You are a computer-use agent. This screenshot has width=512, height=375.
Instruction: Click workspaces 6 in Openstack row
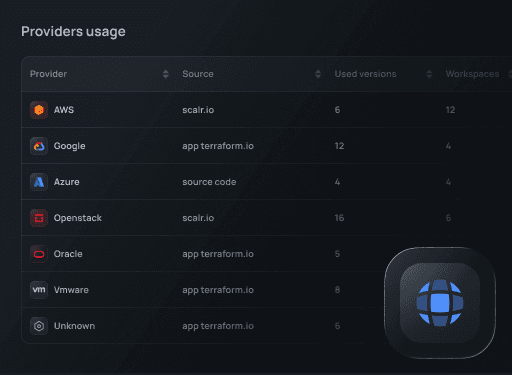448,218
